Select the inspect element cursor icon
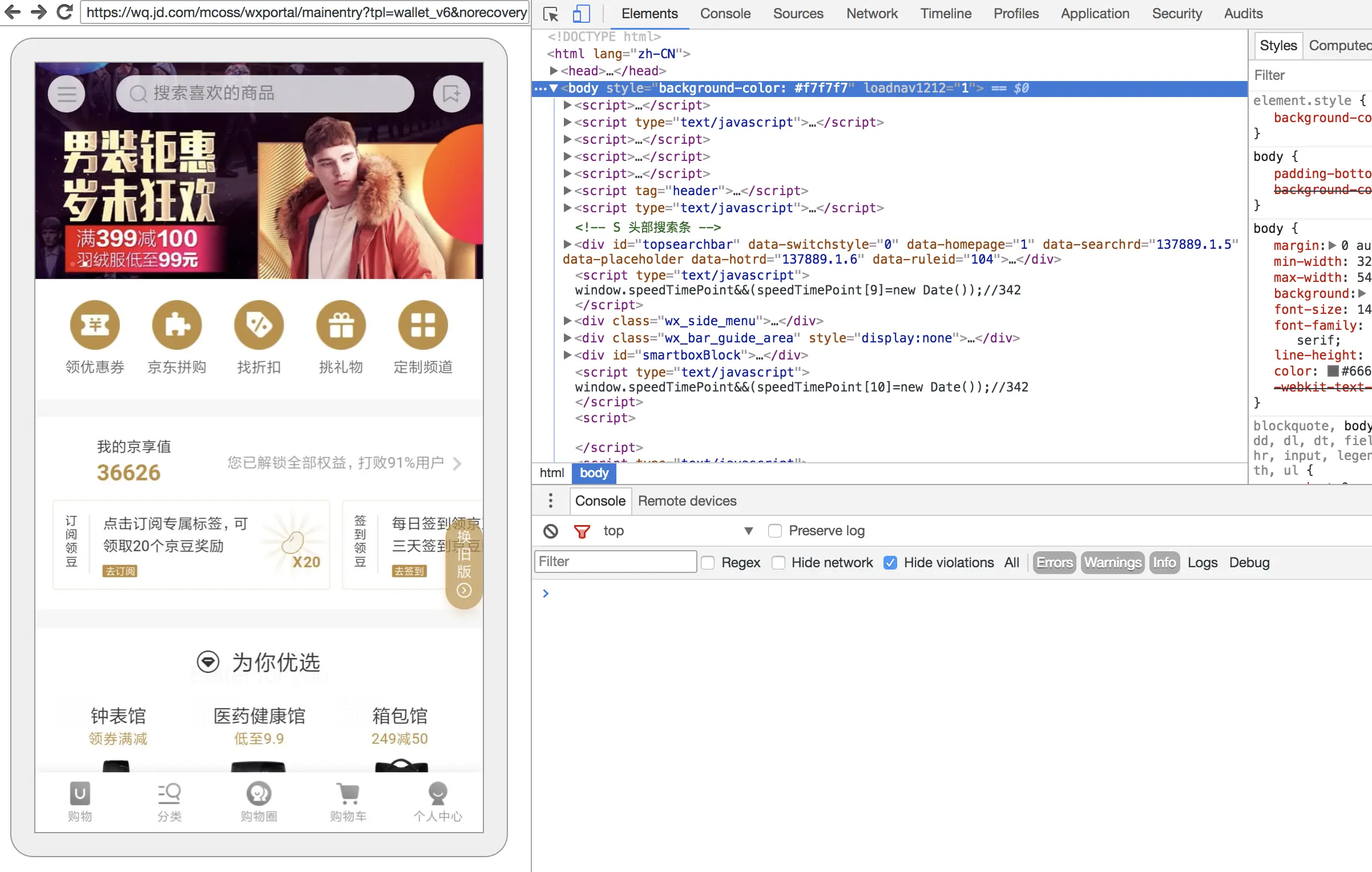The image size is (1372, 872). click(550, 13)
